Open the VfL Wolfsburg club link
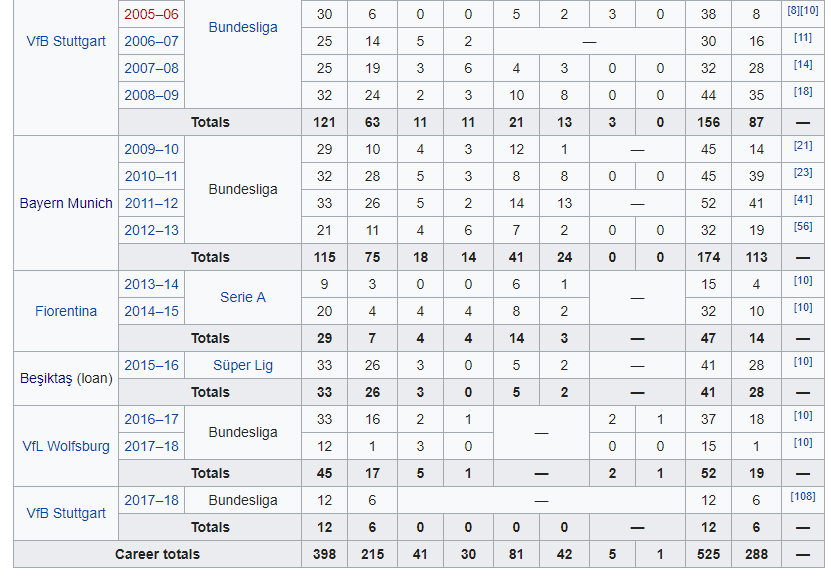 tap(66, 446)
